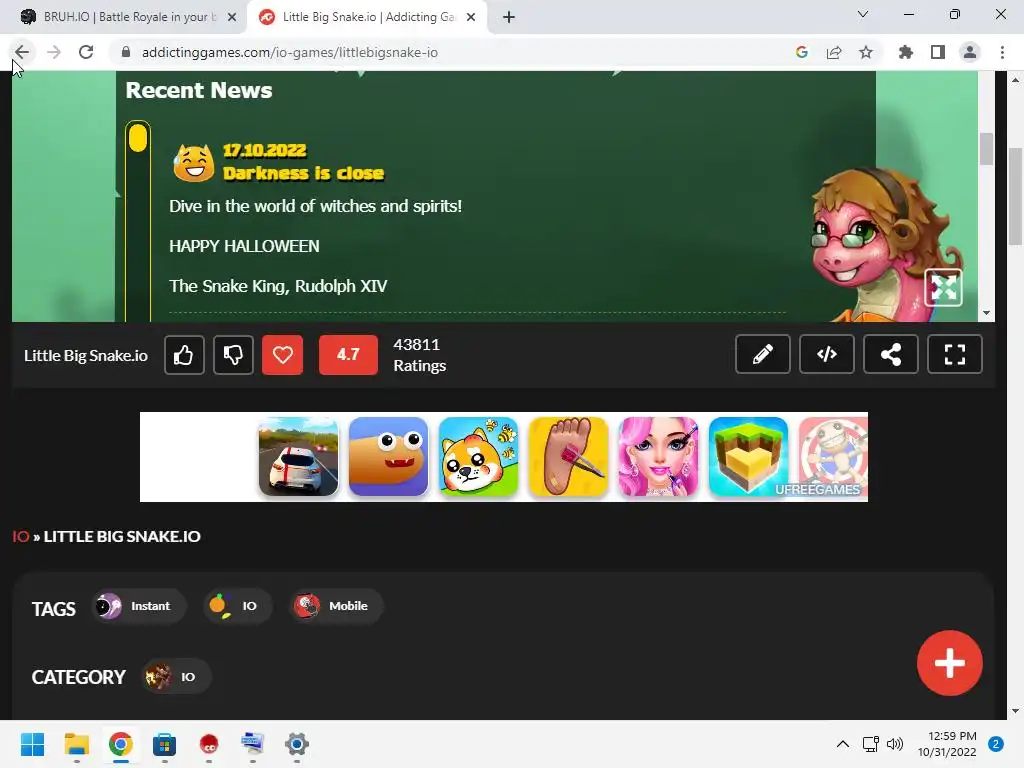This screenshot has height=768, width=1024.
Task: Open the Windows Start menu
Action: coord(32,744)
